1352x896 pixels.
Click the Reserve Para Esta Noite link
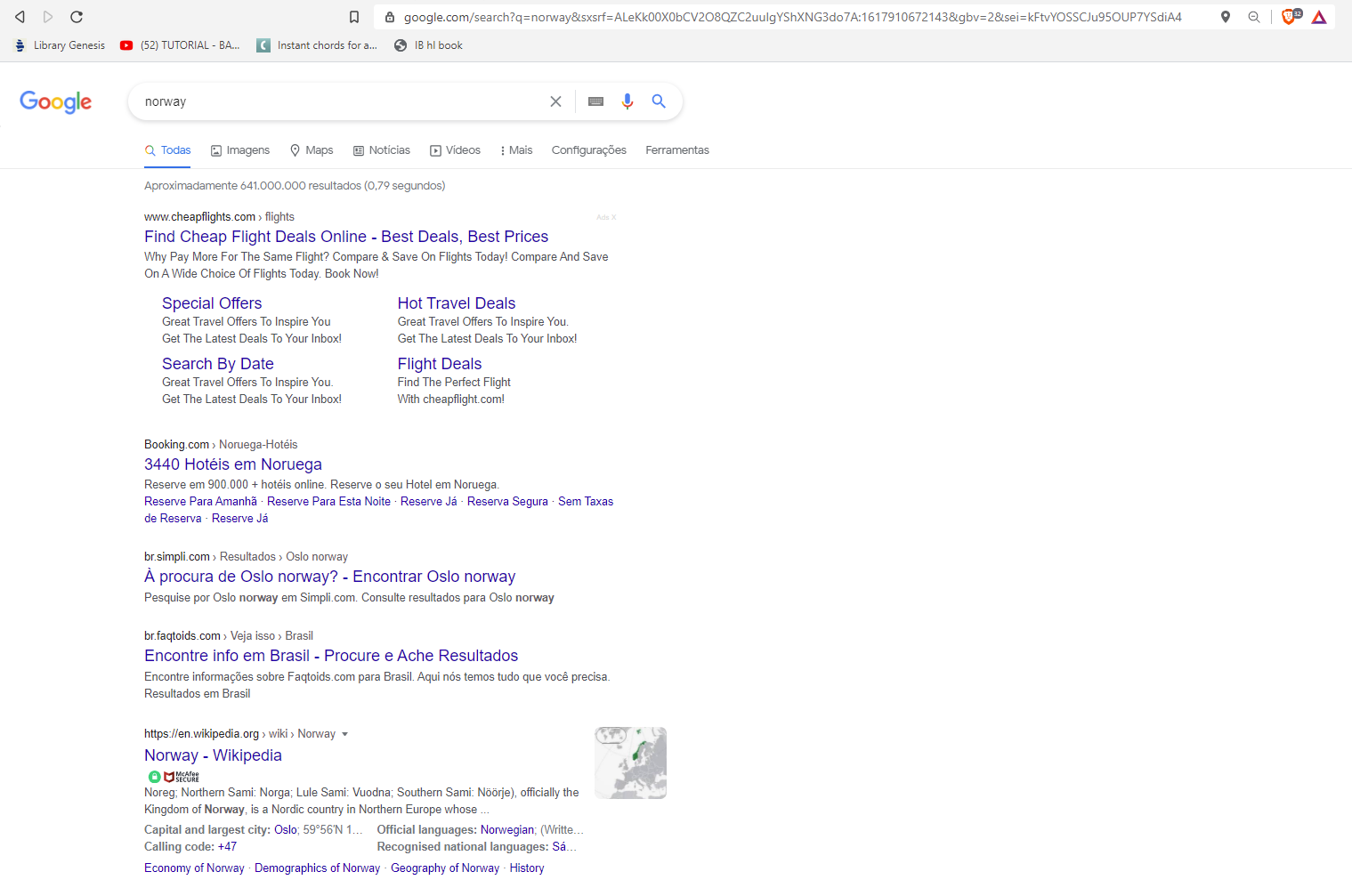(328, 502)
